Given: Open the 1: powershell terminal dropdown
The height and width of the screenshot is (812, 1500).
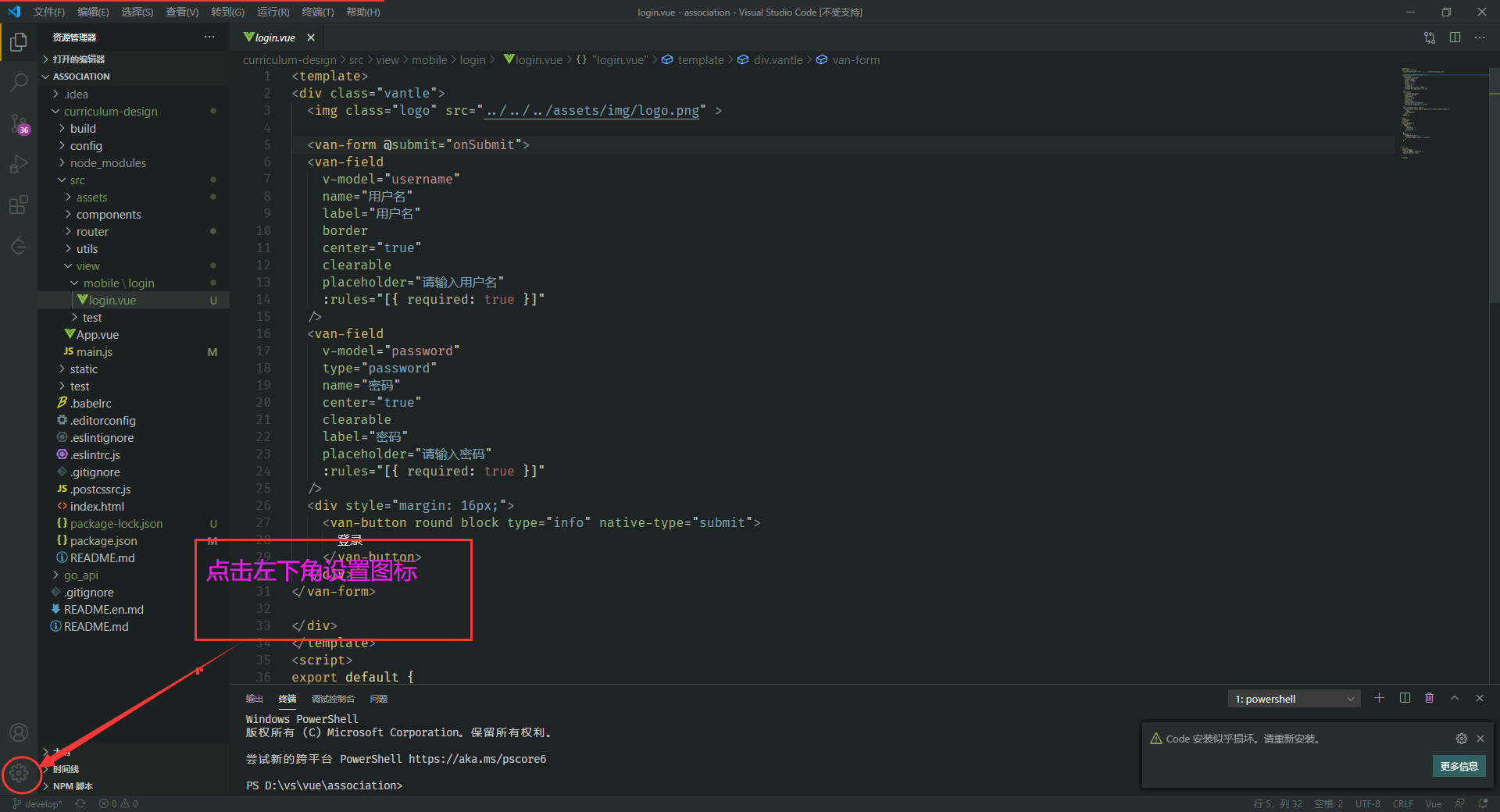Looking at the screenshot, I should tap(1293, 698).
